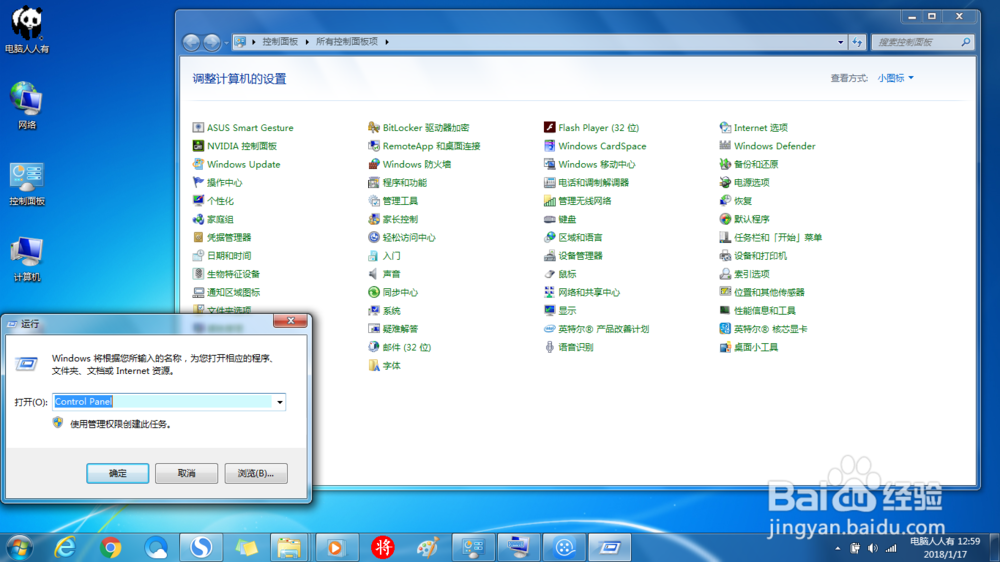The width and height of the screenshot is (1000, 562).
Task: Open 轻松访问中心 icon
Action: coord(374,237)
